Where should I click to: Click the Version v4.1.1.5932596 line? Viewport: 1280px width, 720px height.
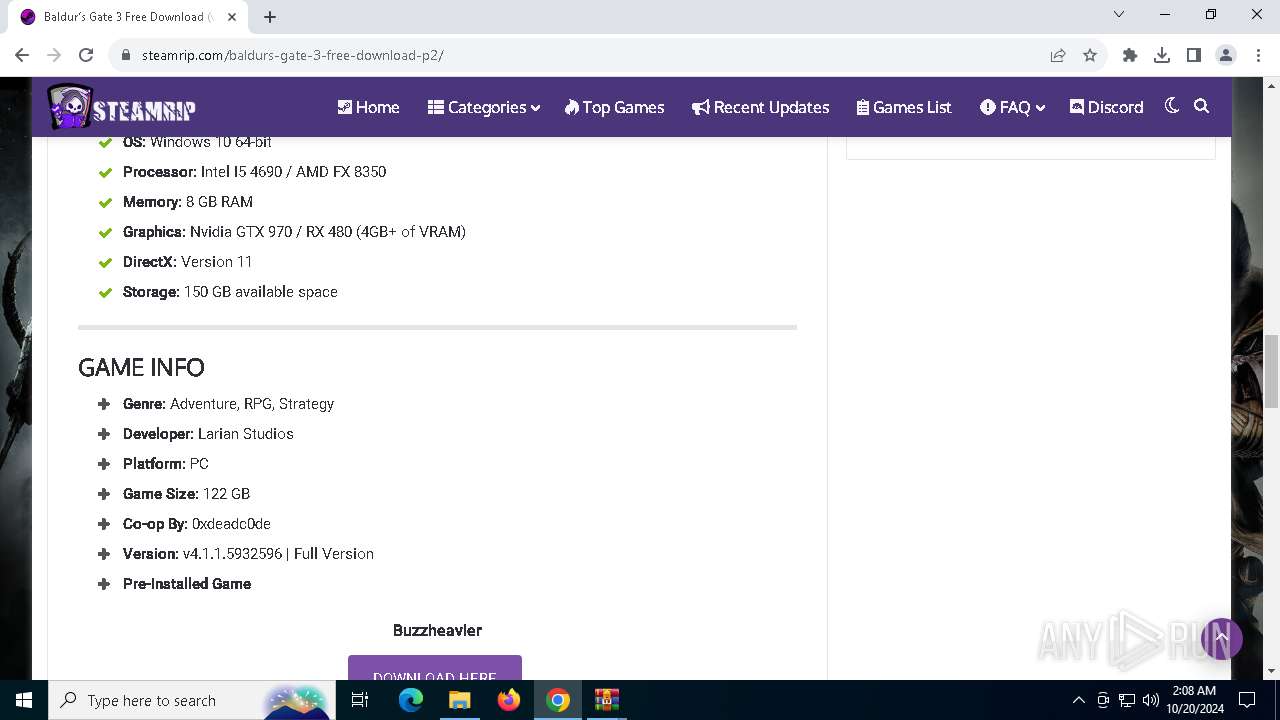click(248, 554)
